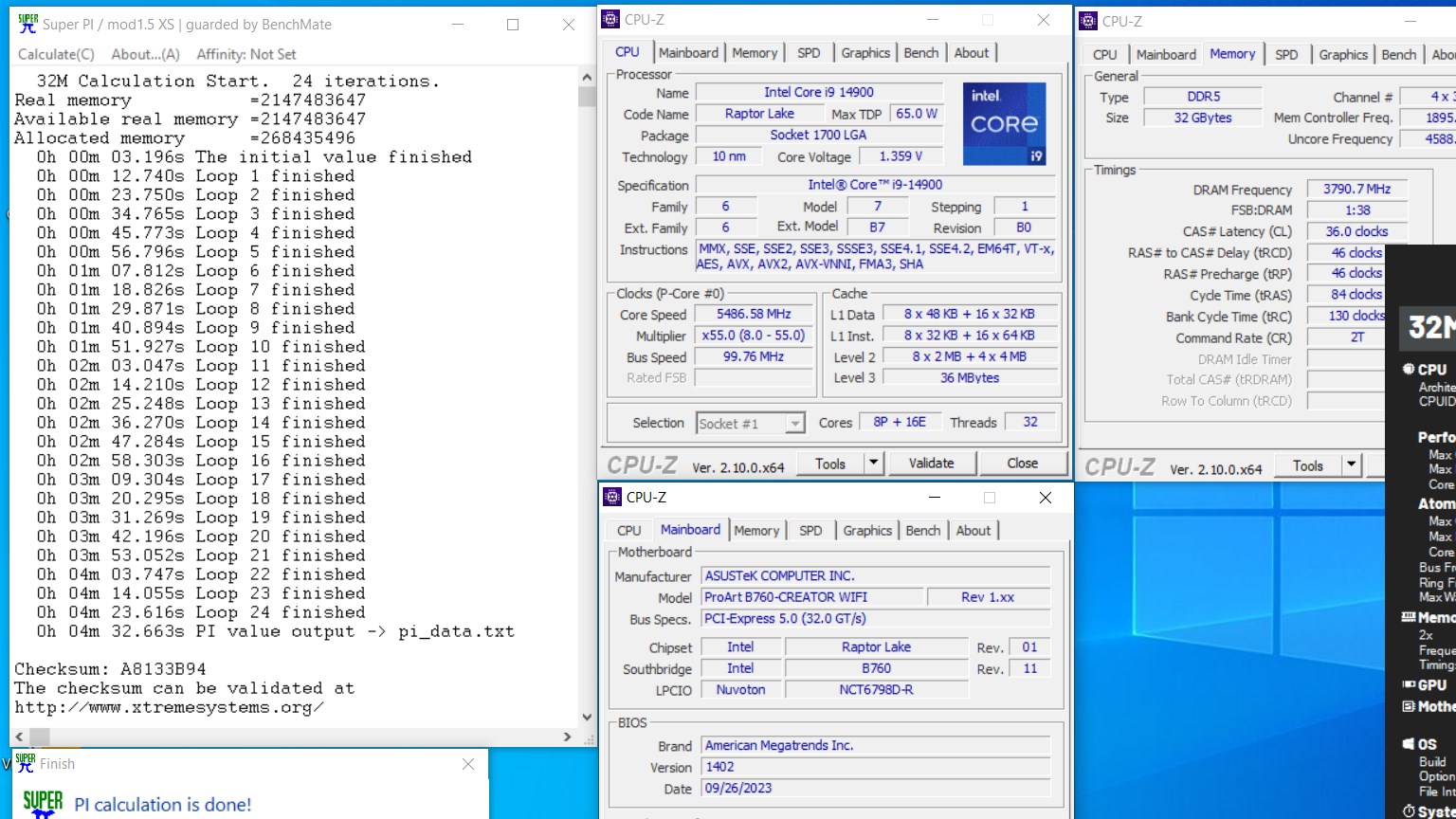The height and width of the screenshot is (819, 1456).
Task: Expand the Tools dropdown arrow in the Memory window
Action: click(1352, 465)
